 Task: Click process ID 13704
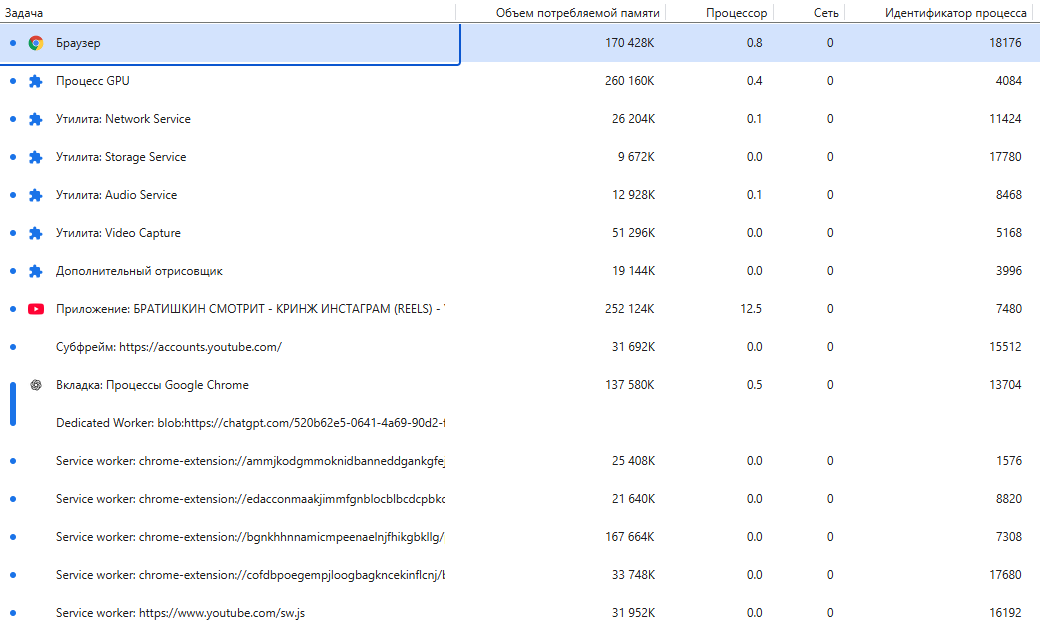click(x=1006, y=385)
